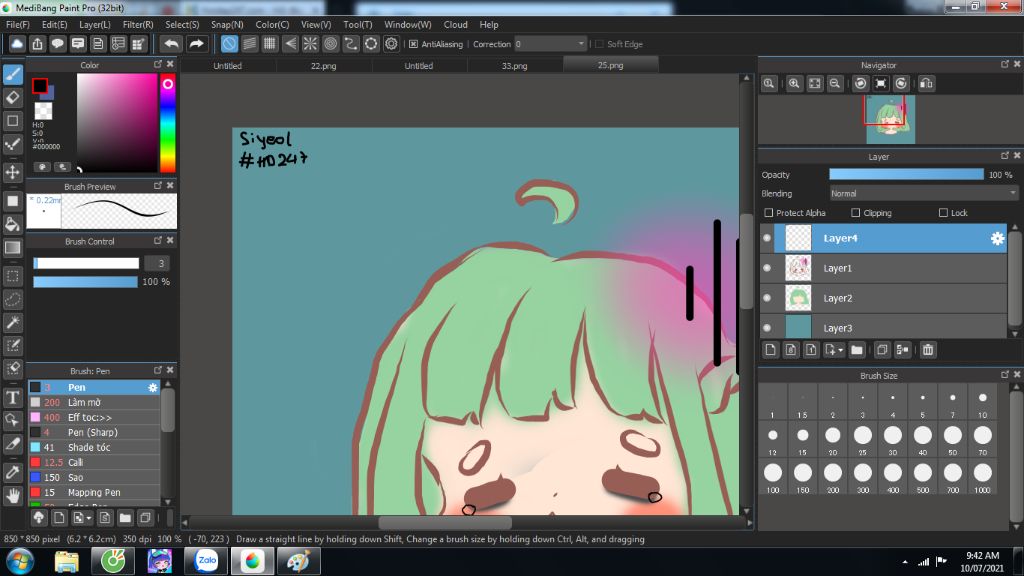Select brush size 1000 preset
The width and height of the screenshot is (1024, 576).
coord(982,478)
